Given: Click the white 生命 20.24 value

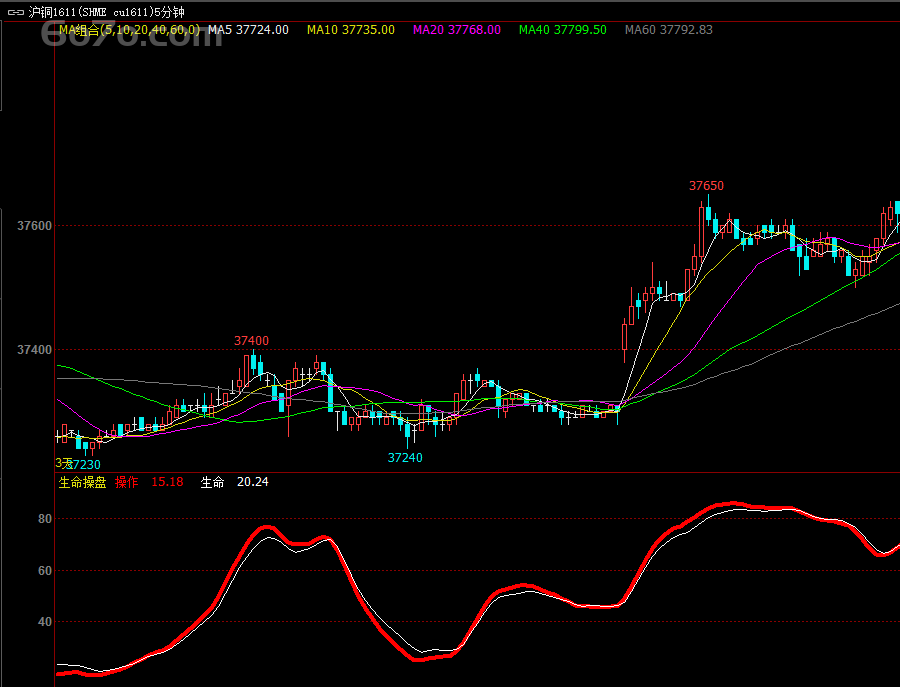Looking at the screenshot, I should coord(234,482).
